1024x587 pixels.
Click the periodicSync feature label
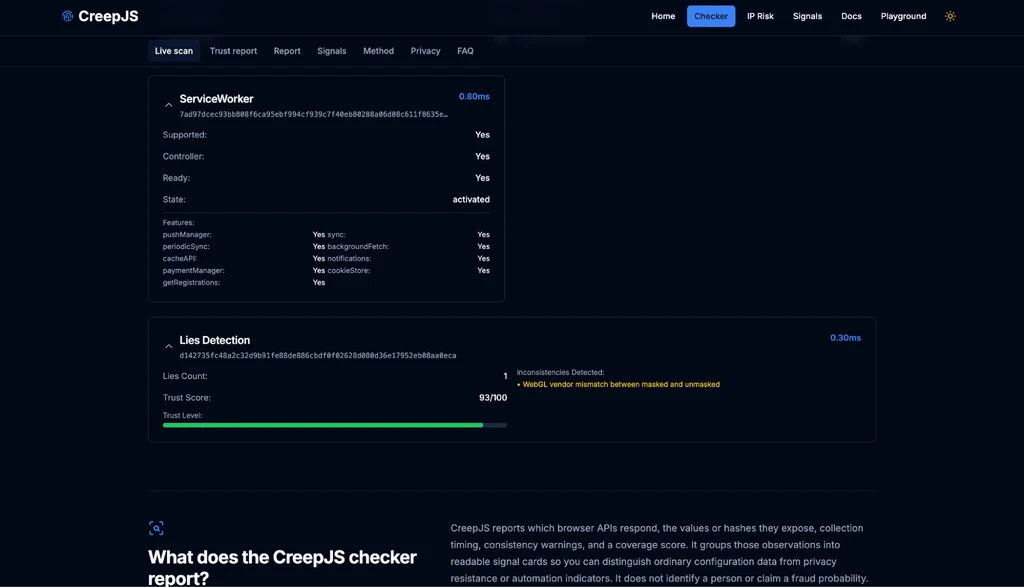pos(186,247)
